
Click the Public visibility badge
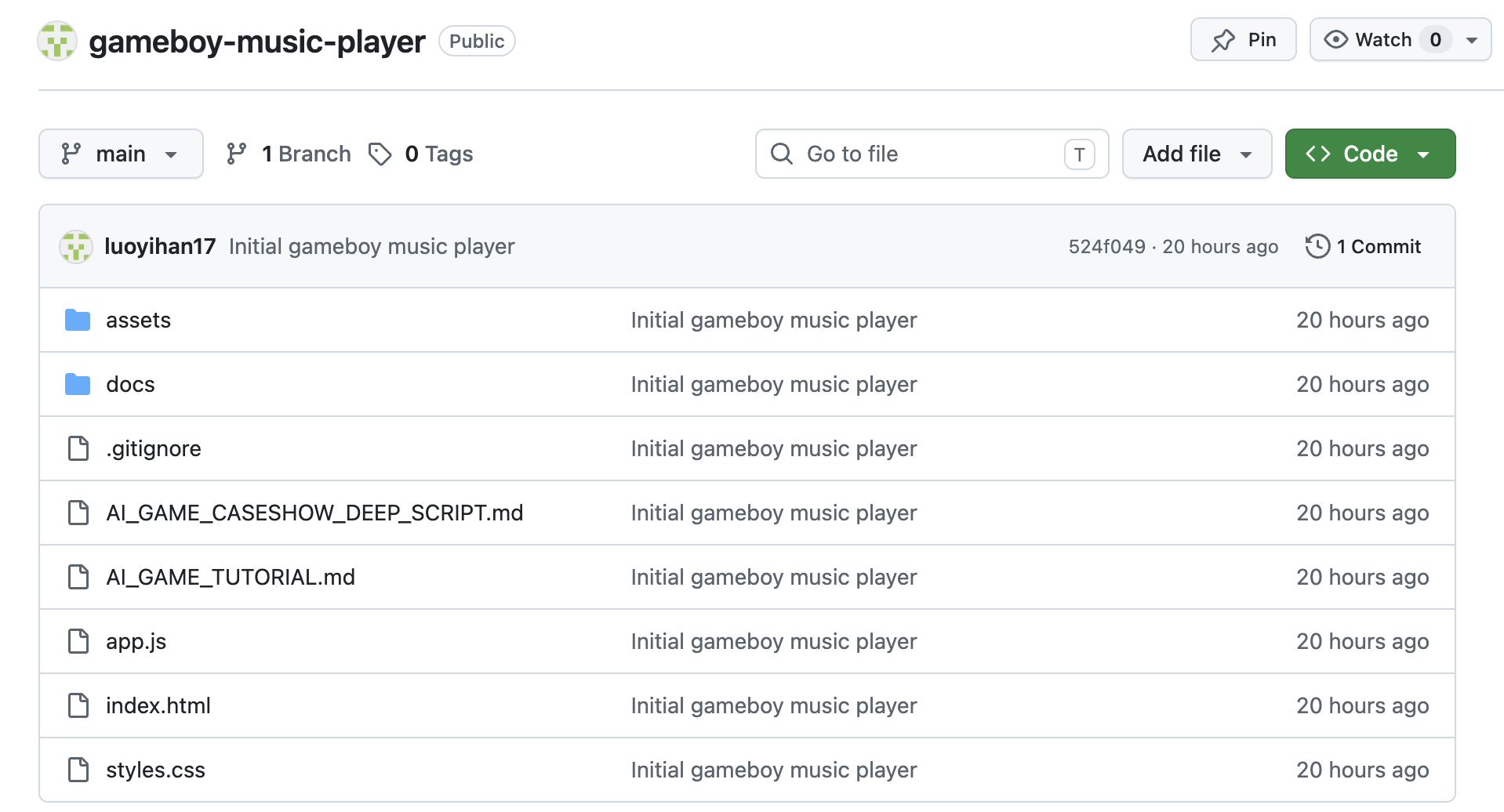[477, 41]
